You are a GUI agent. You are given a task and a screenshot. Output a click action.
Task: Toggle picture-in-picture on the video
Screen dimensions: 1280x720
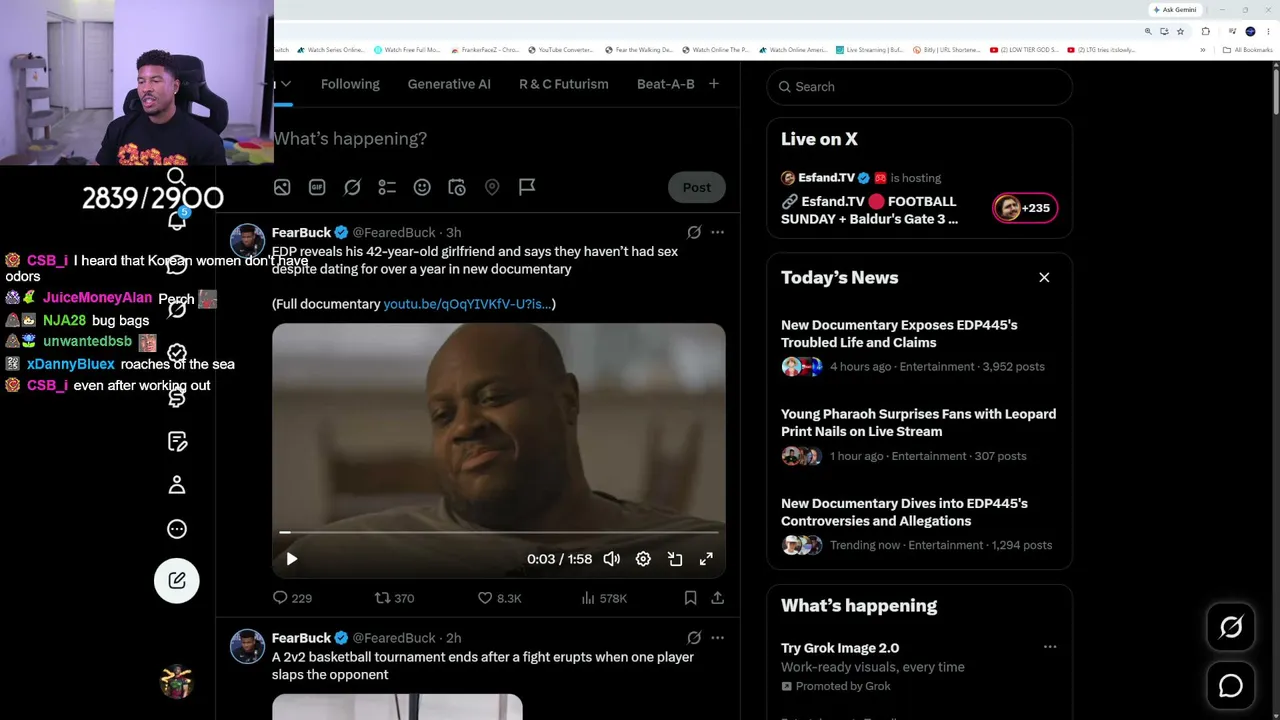675,559
